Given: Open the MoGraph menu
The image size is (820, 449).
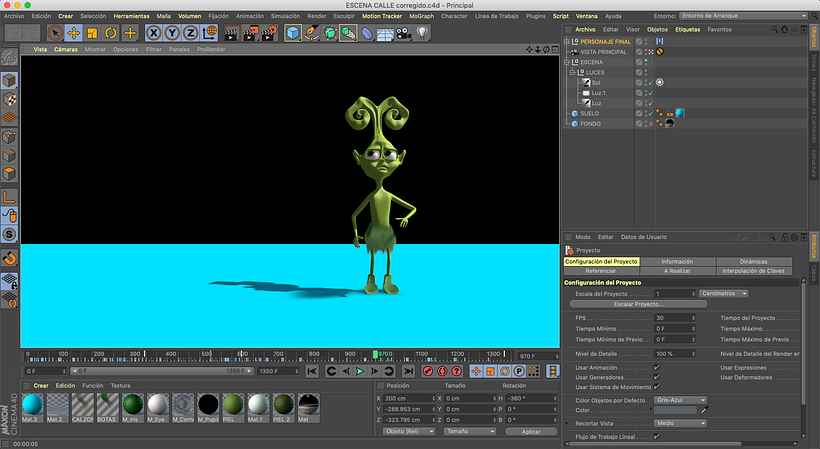Looking at the screenshot, I should [422, 16].
